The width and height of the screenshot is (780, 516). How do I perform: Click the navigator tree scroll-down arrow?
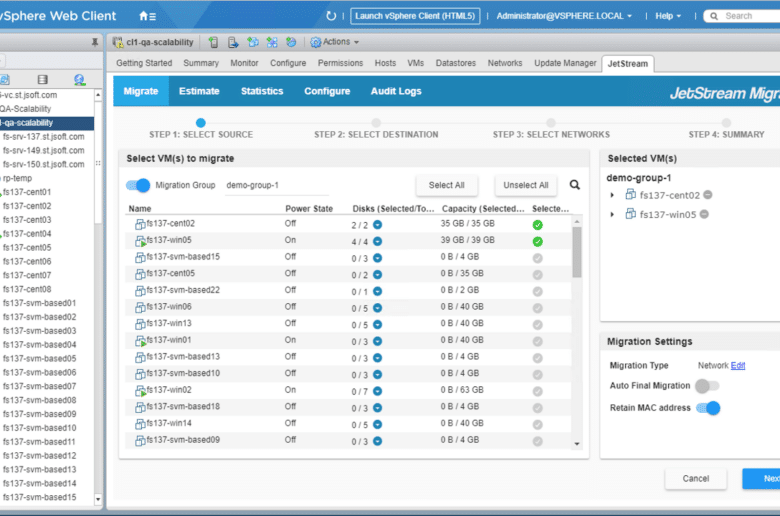click(x=98, y=499)
